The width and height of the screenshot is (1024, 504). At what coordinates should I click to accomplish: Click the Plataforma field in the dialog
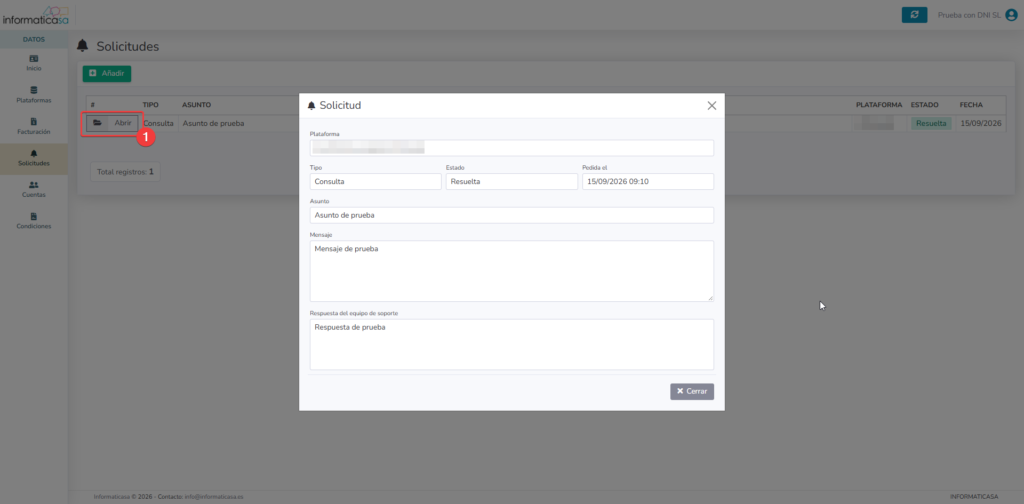[x=511, y=148]
